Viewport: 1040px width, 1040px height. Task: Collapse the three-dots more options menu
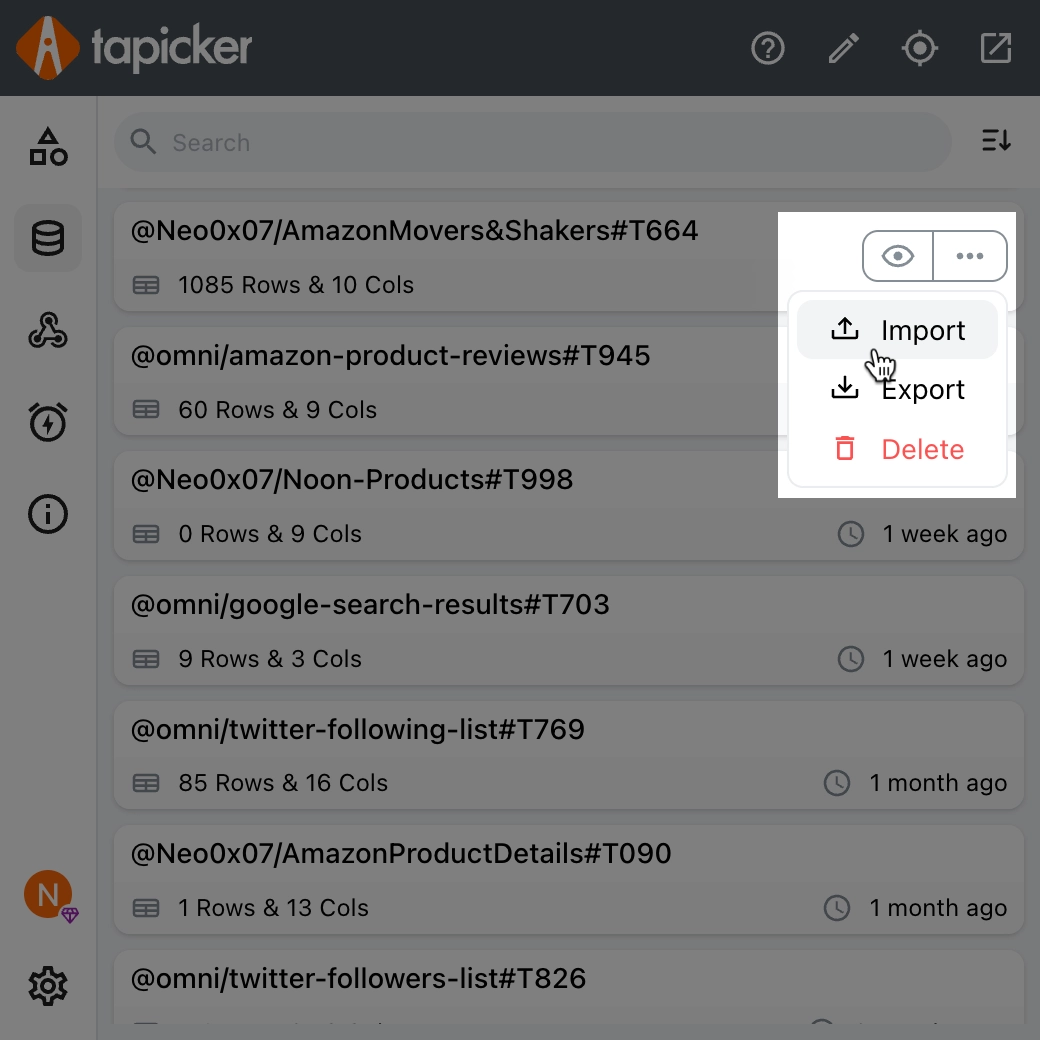(x=970, y=256)
